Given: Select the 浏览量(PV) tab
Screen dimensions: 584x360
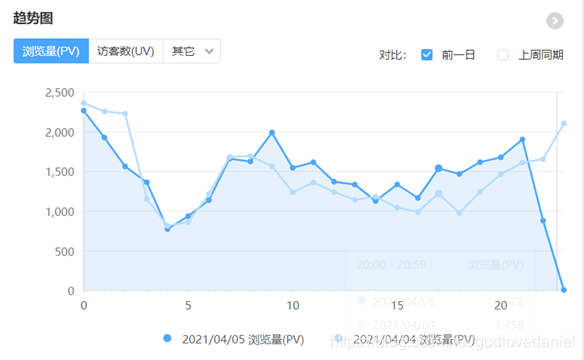Looking at the screenshot, I should click(51, 51).
